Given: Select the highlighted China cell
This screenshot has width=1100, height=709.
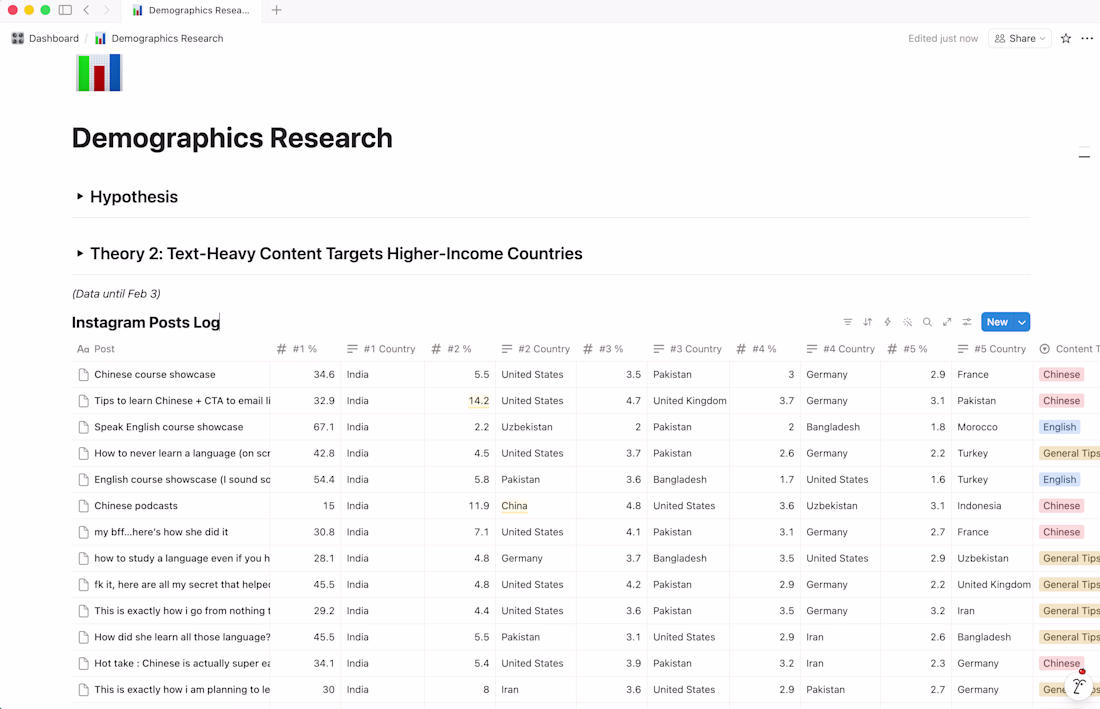Looking at the screenshot, I should pyautogui.click(x=514, y=506).
